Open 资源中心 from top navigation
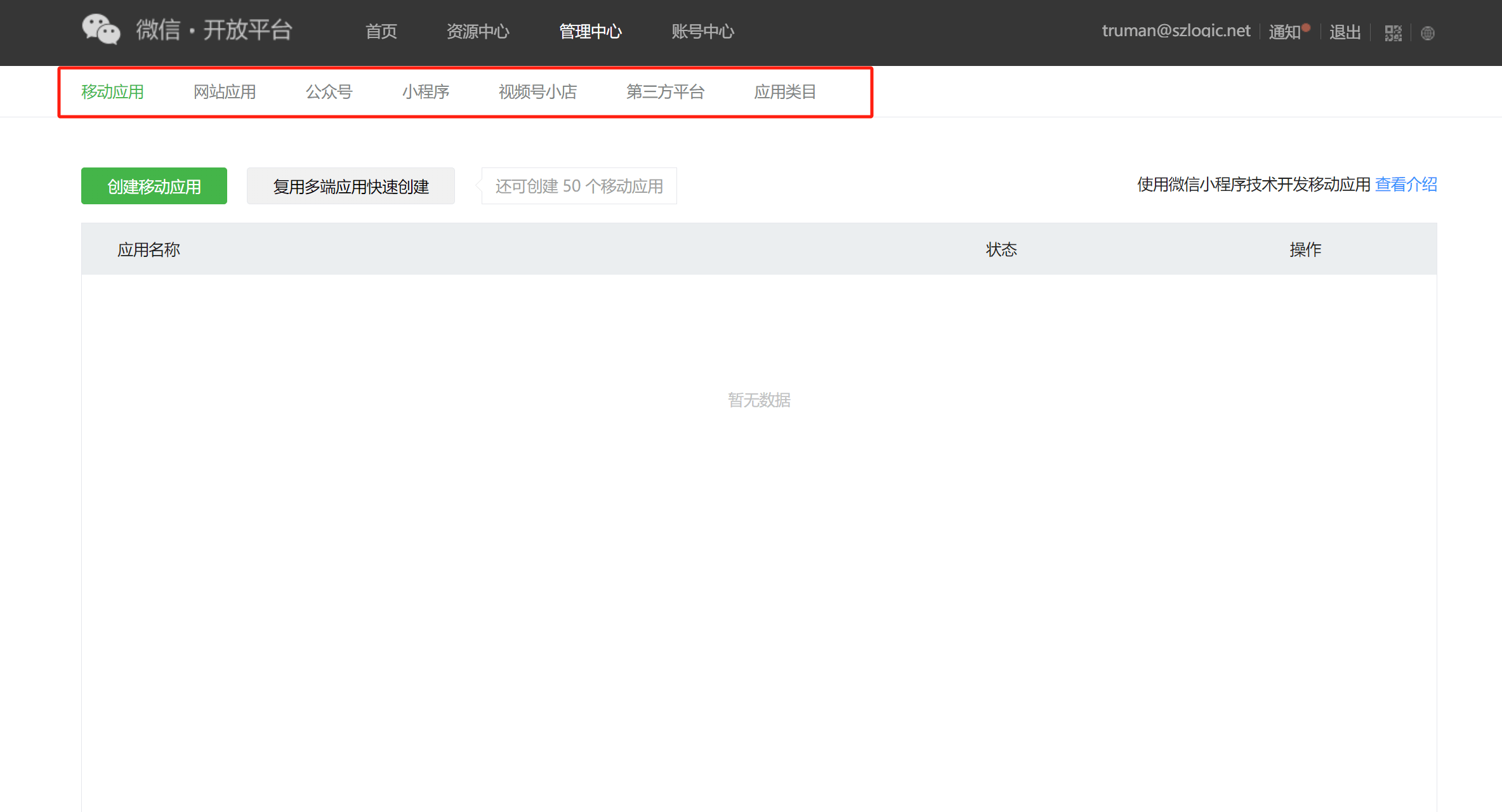This screenshot has height=812, width=1502. pos(478,31)
